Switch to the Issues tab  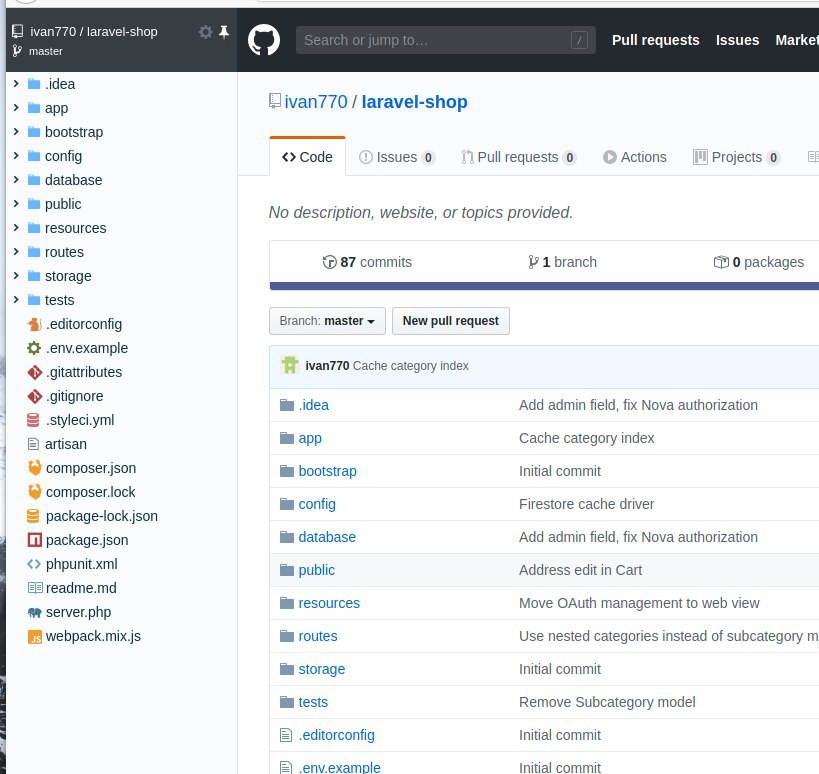tap(397, 157)
